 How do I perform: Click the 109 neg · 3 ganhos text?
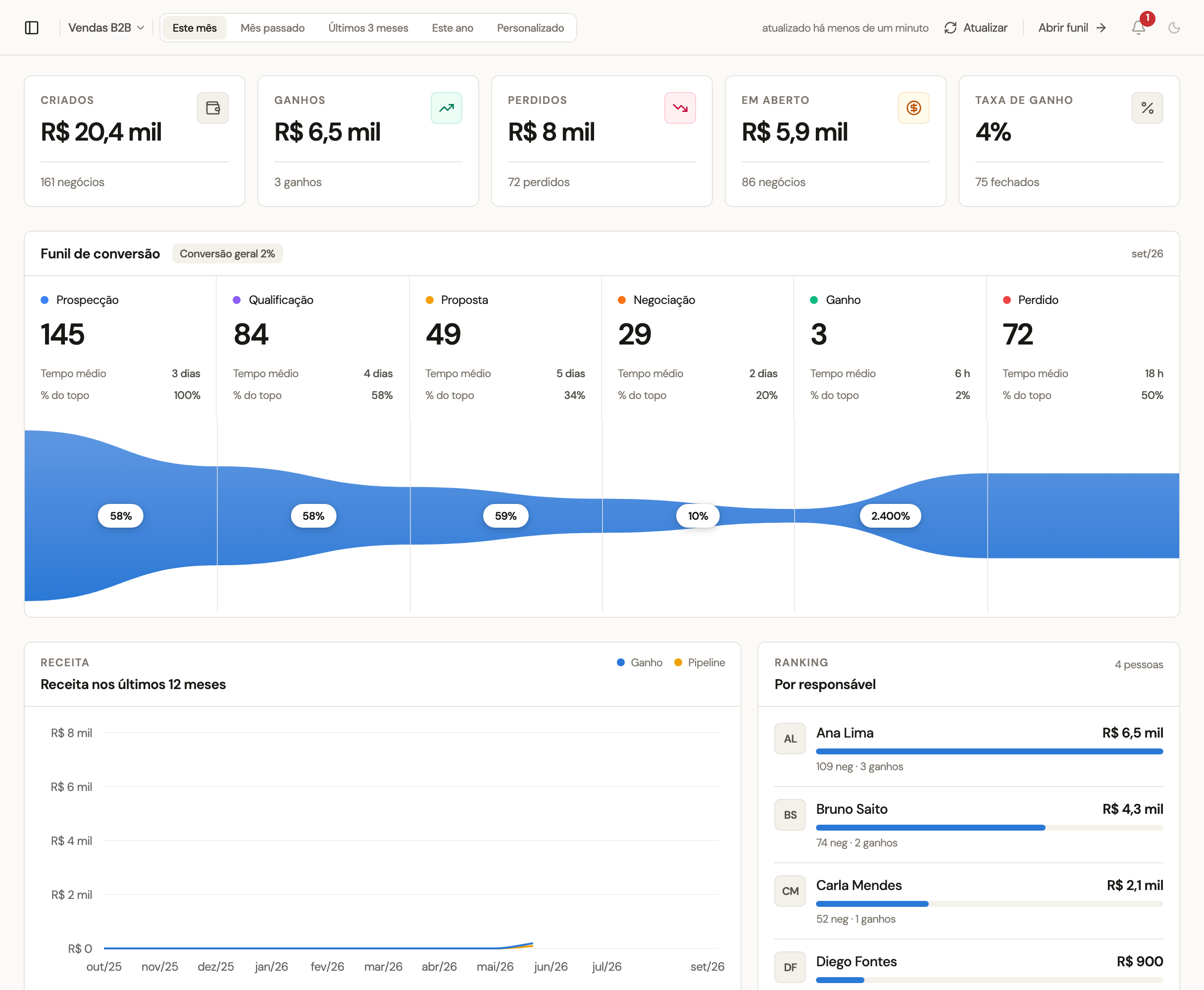point(859,766)
